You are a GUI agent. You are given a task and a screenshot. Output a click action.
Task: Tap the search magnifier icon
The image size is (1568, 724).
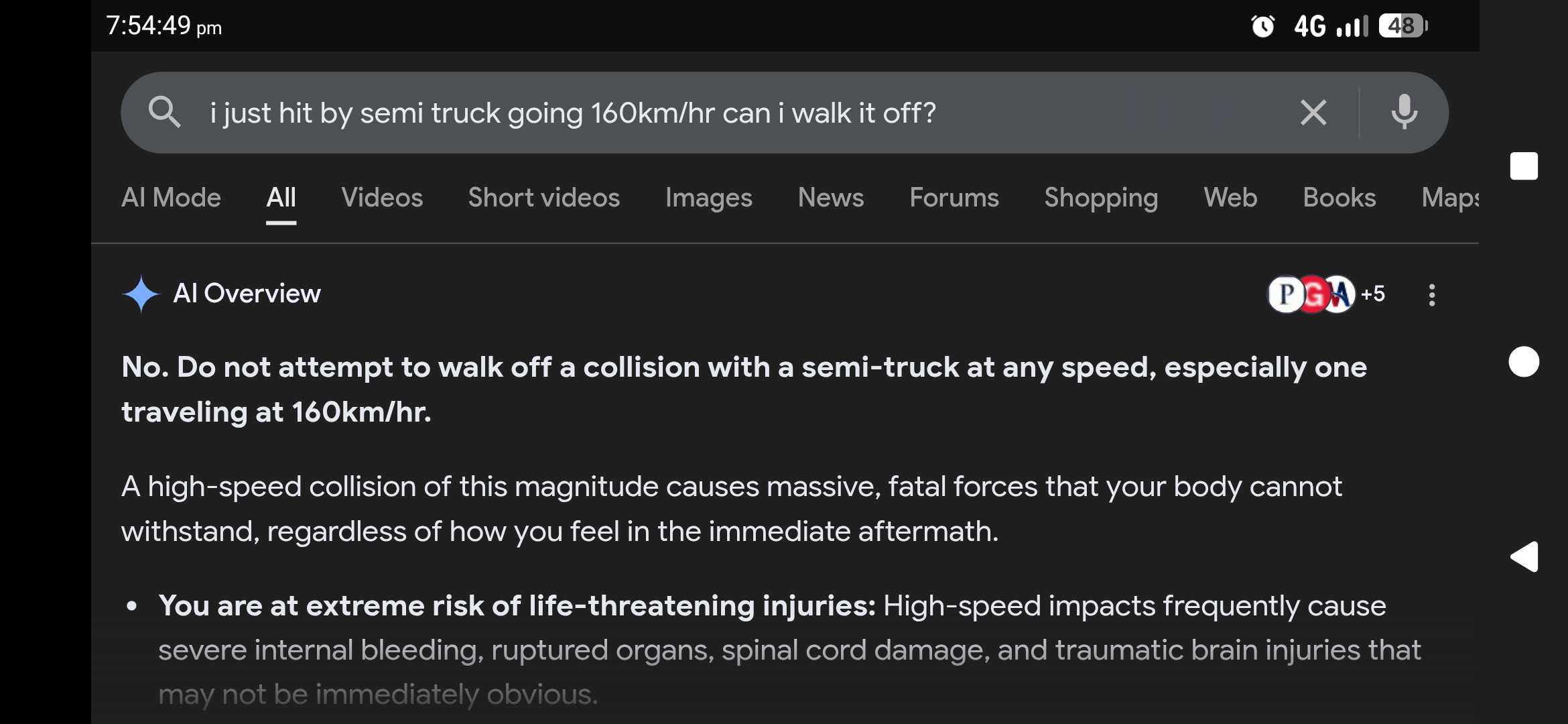tap(165, 112)
